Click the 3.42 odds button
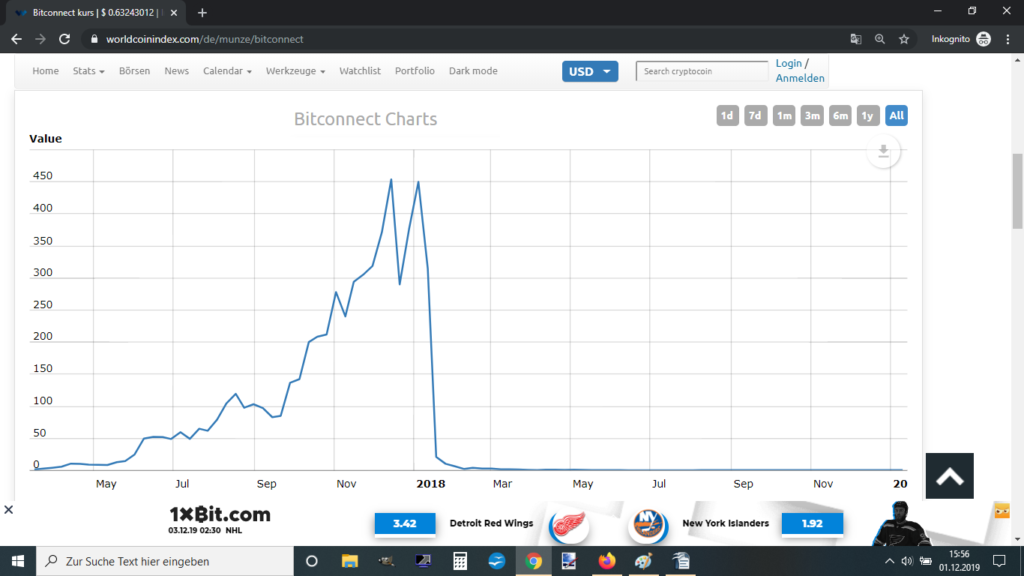 405,524
